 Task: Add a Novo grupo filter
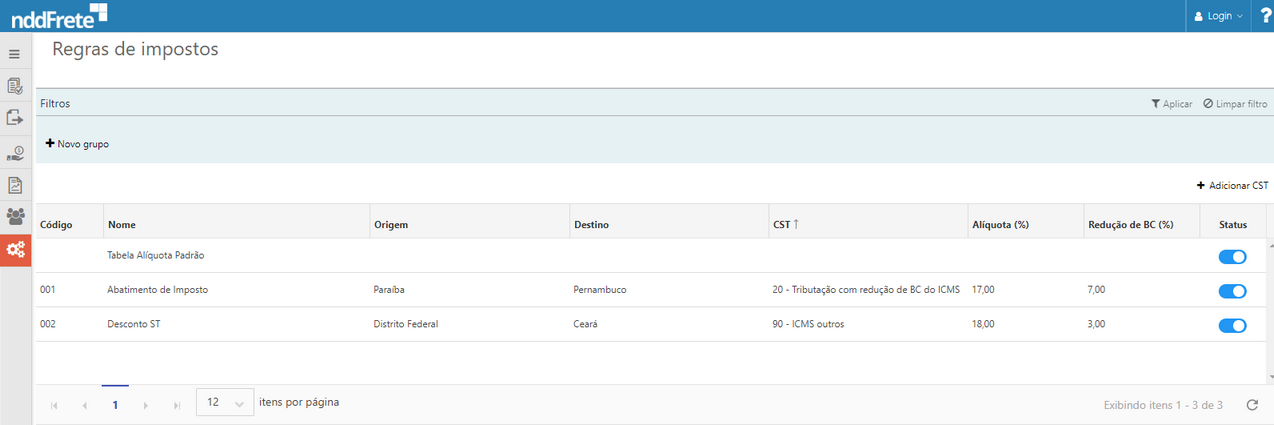click(77, 144)
